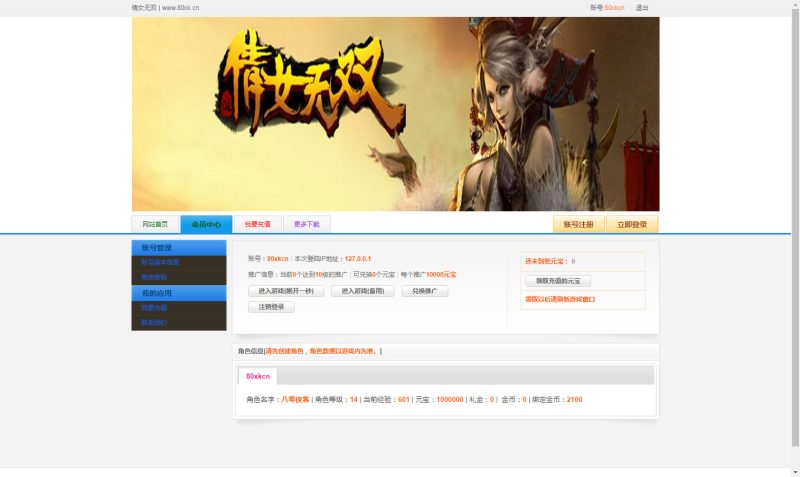The image size is (800, 477).
Task: Click the 角色信息 section heading
Action: pyautogui.click(x=251, y=351)
